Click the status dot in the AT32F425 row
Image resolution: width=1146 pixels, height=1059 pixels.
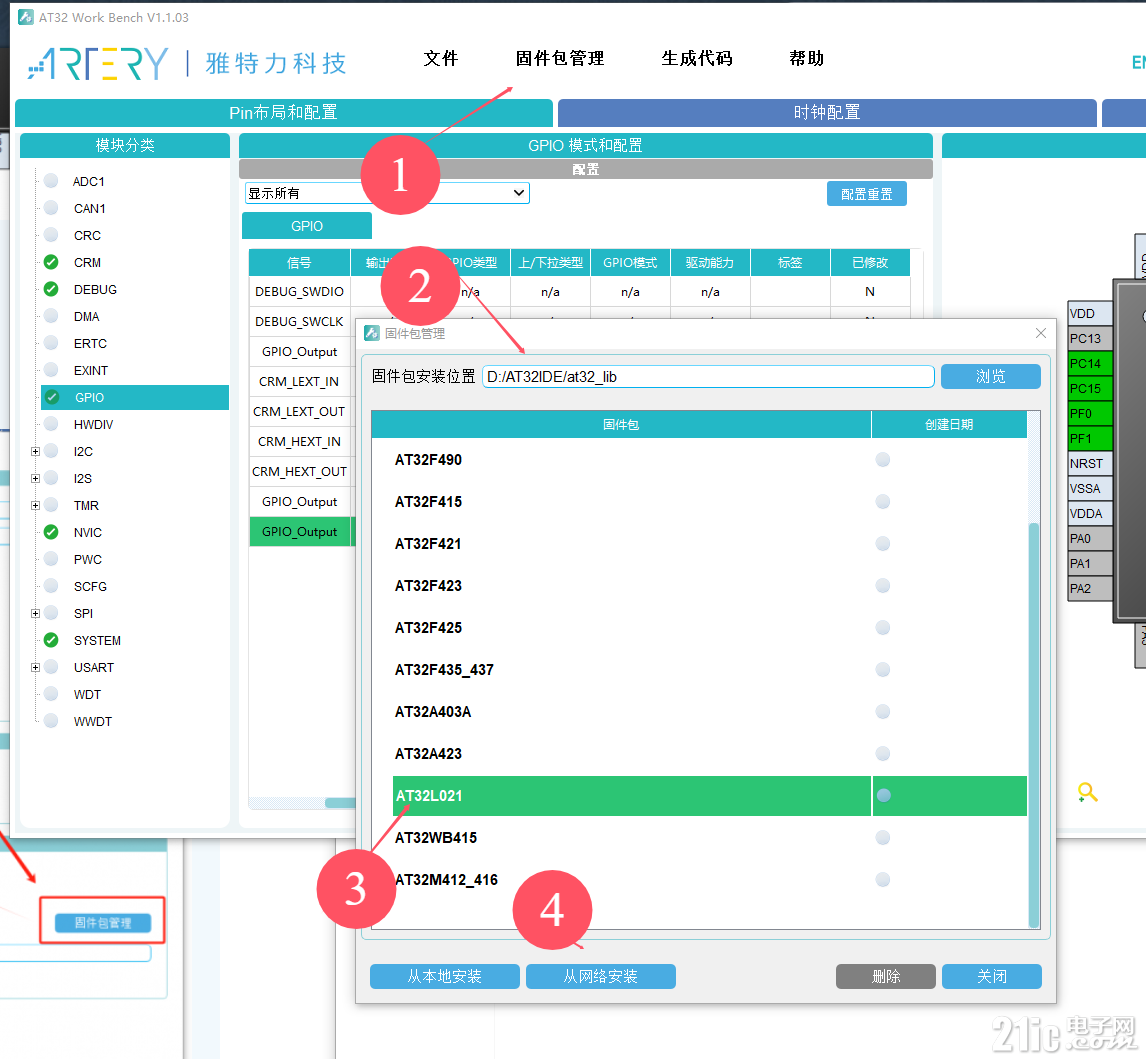pos(883,628)
